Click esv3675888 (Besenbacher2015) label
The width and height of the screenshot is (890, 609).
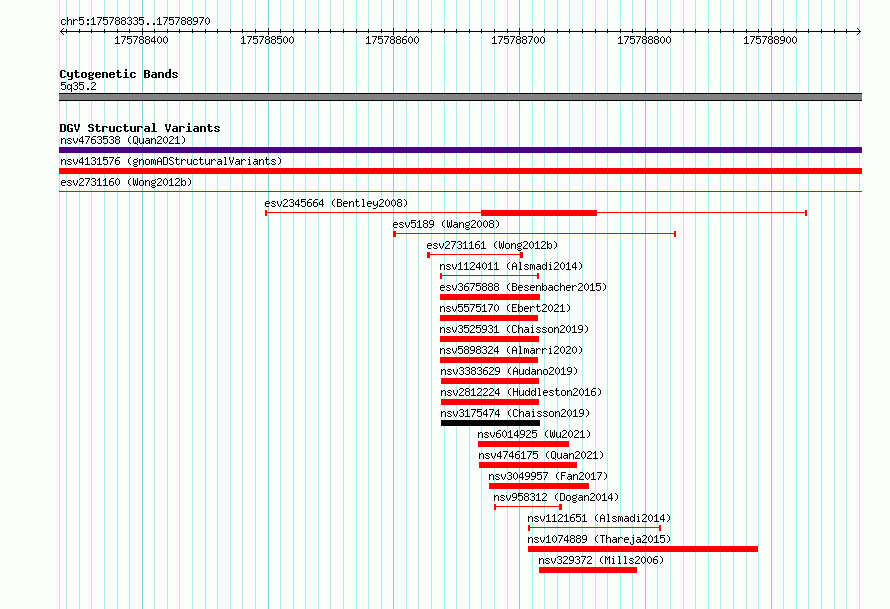pyautogui.click(x=523, y=287)
